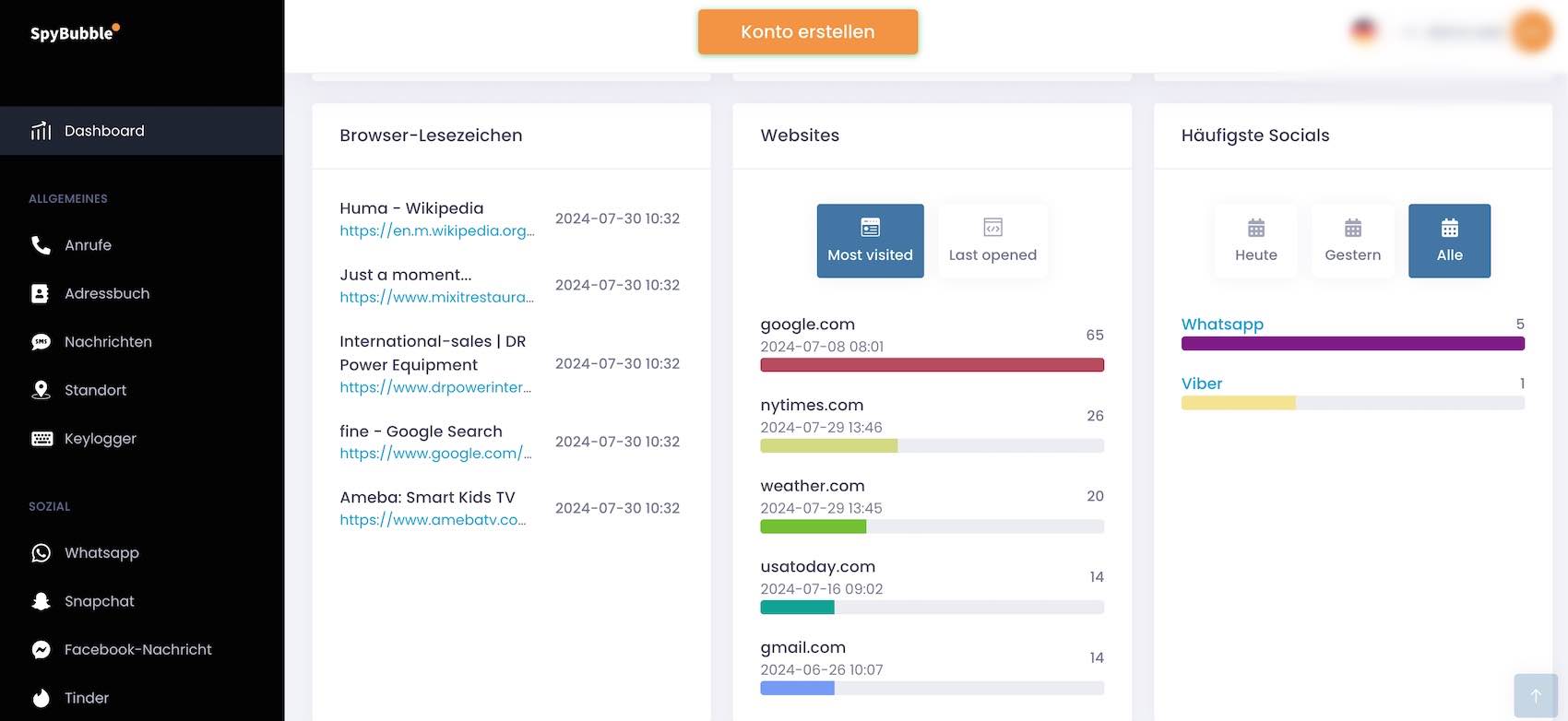Click the nytimes.com website entry
This screenshot has width=1568, height=721.
812,405
